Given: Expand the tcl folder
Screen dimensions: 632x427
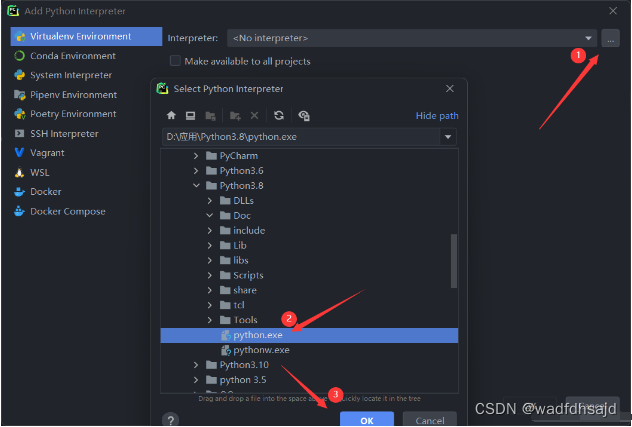Looking at the screenshot, I should click(x=210, y=305).
